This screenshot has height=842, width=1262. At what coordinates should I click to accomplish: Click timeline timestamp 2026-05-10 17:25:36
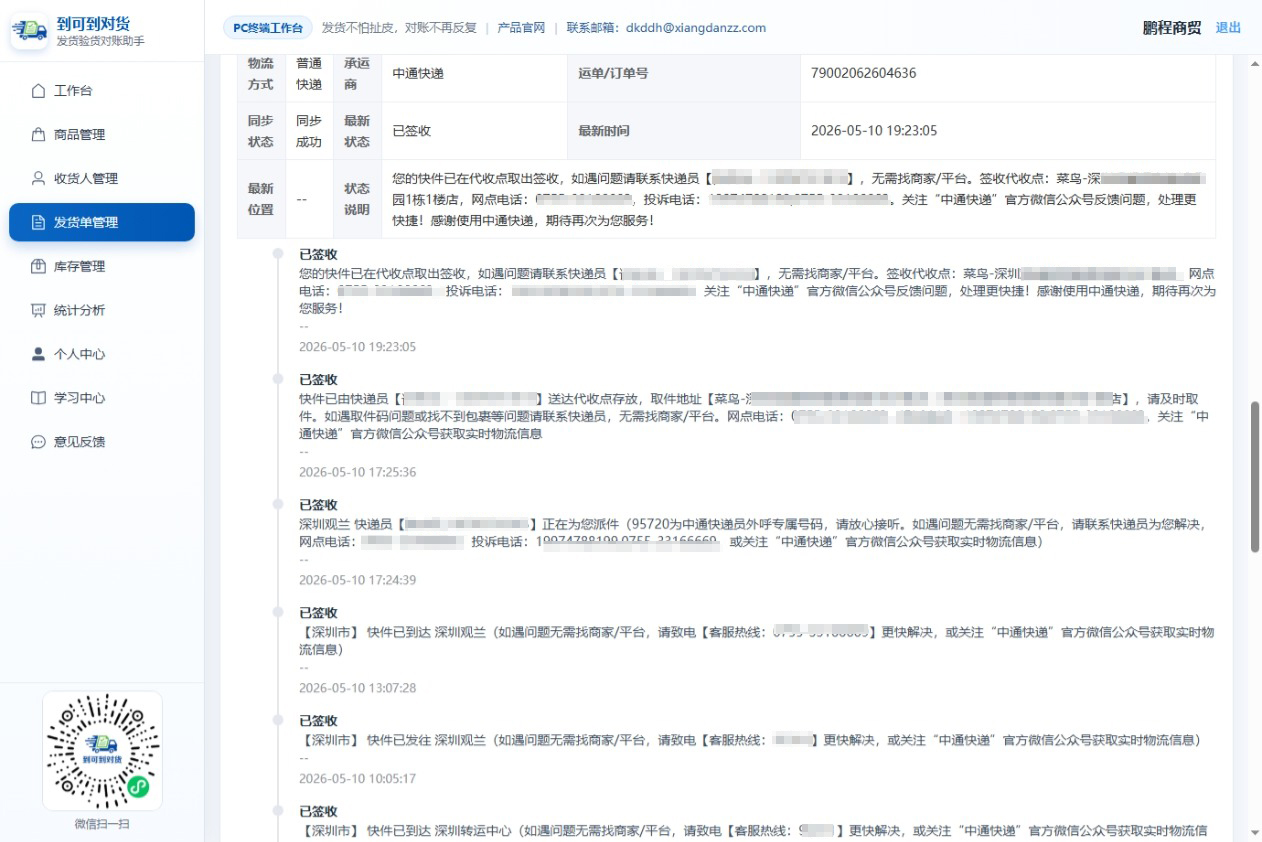357,472
